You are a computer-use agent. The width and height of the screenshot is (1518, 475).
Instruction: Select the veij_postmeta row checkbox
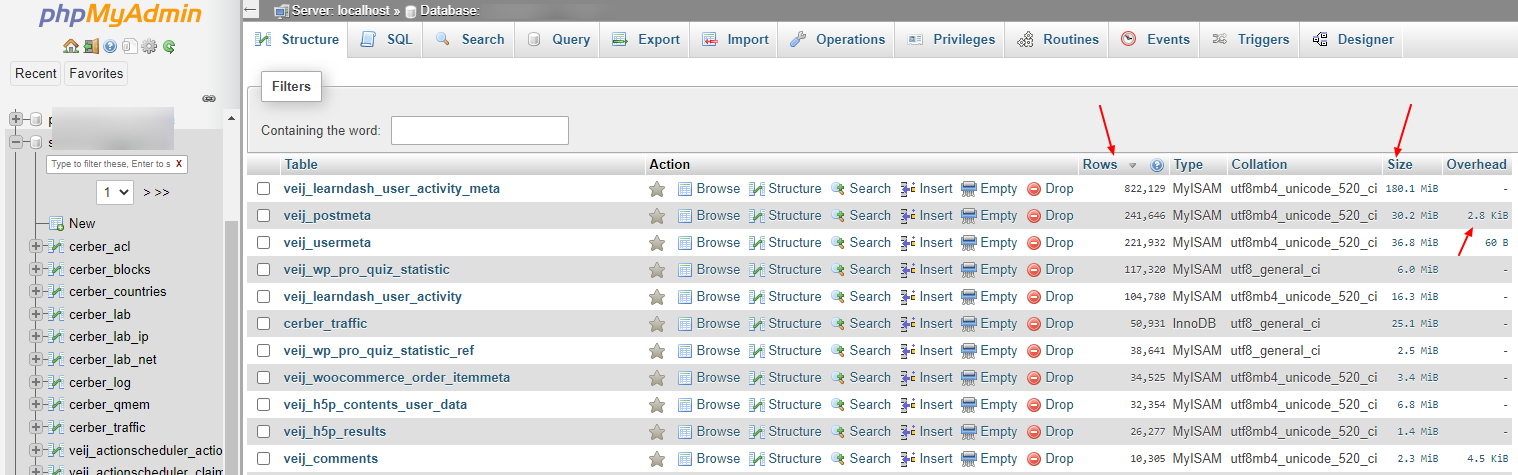click(x=264, y=216)
